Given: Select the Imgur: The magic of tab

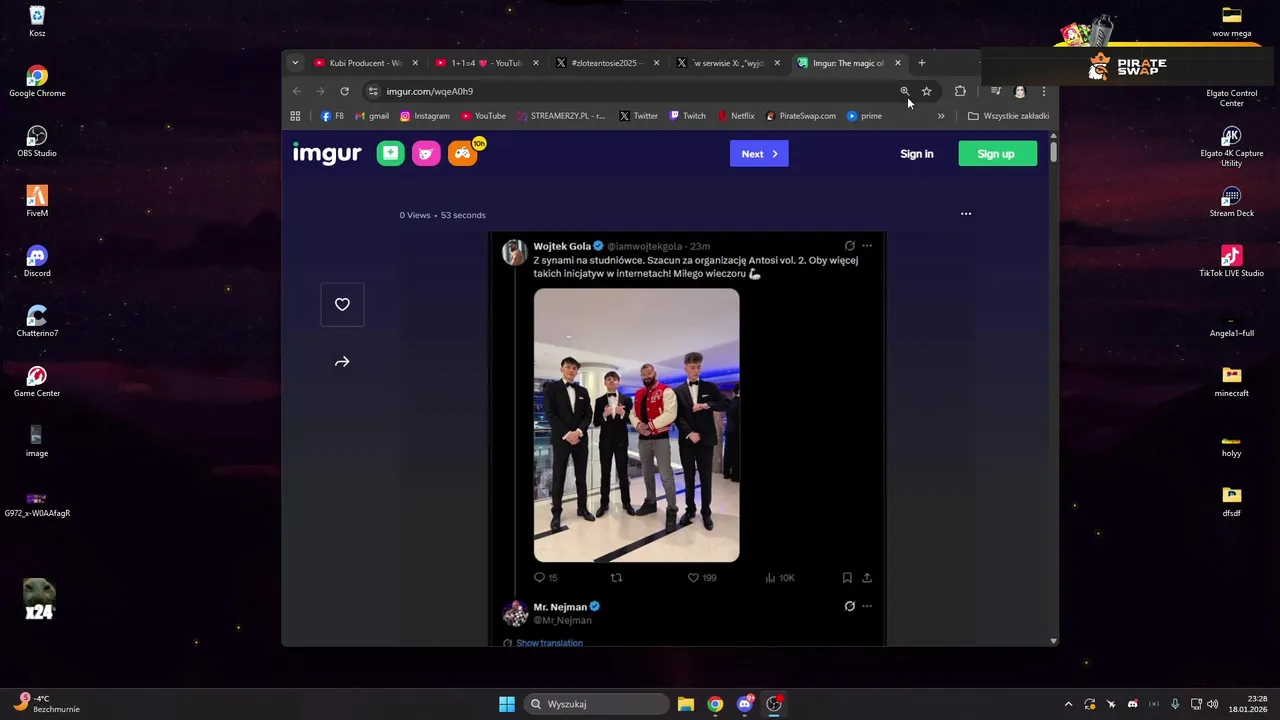Looking at the screenshot, I should [849, 63].
